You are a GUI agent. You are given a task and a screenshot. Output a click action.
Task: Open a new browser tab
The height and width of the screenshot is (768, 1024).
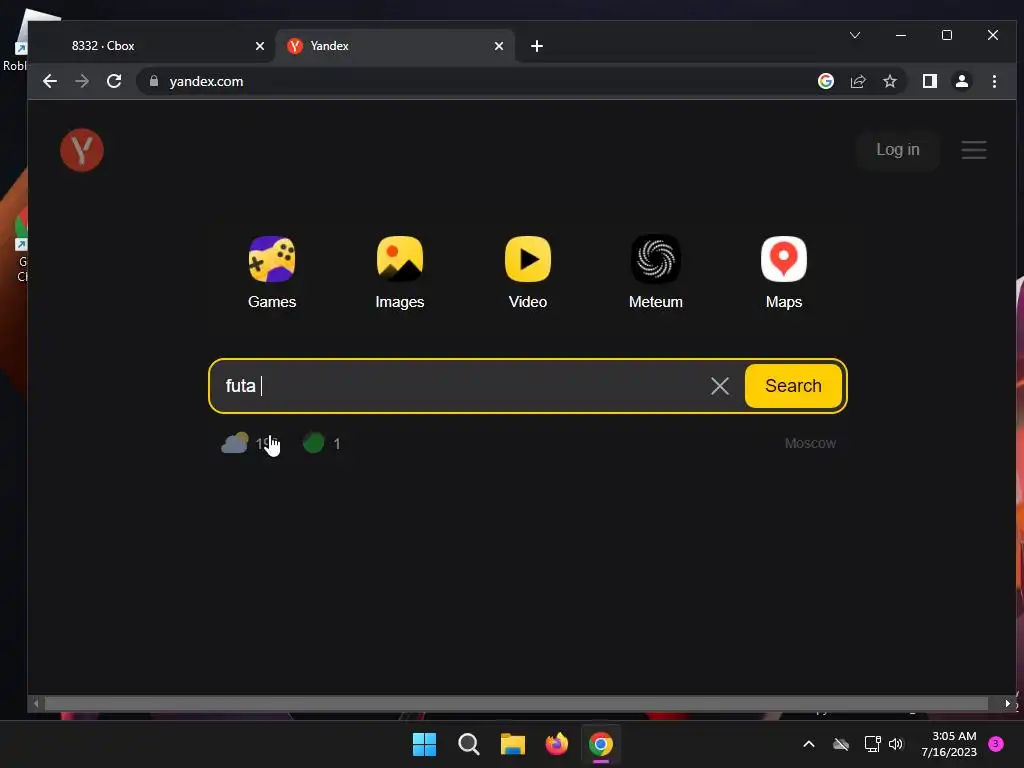pos(537,46)
